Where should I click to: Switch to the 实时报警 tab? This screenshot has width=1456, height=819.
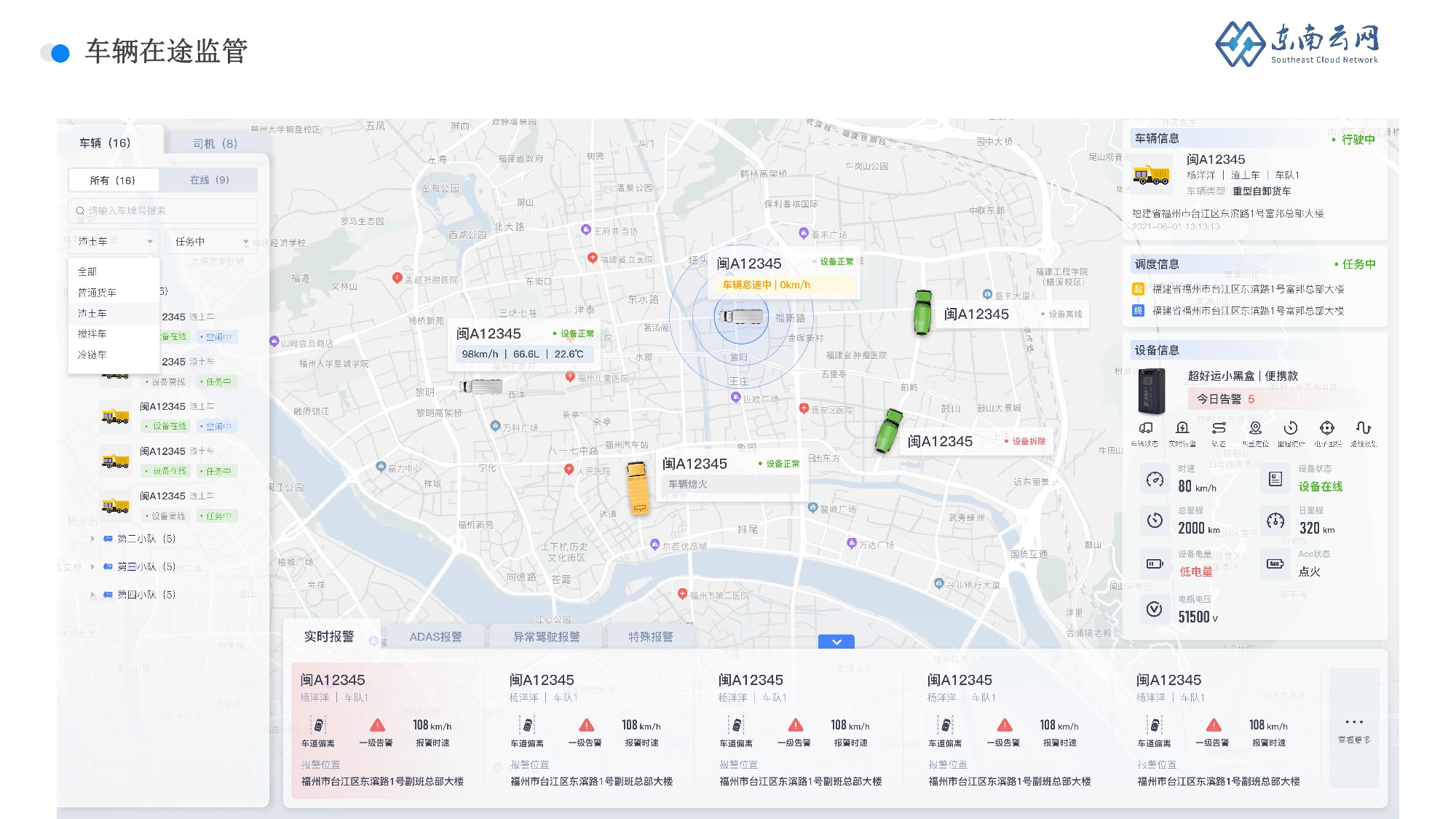(330, 636)
